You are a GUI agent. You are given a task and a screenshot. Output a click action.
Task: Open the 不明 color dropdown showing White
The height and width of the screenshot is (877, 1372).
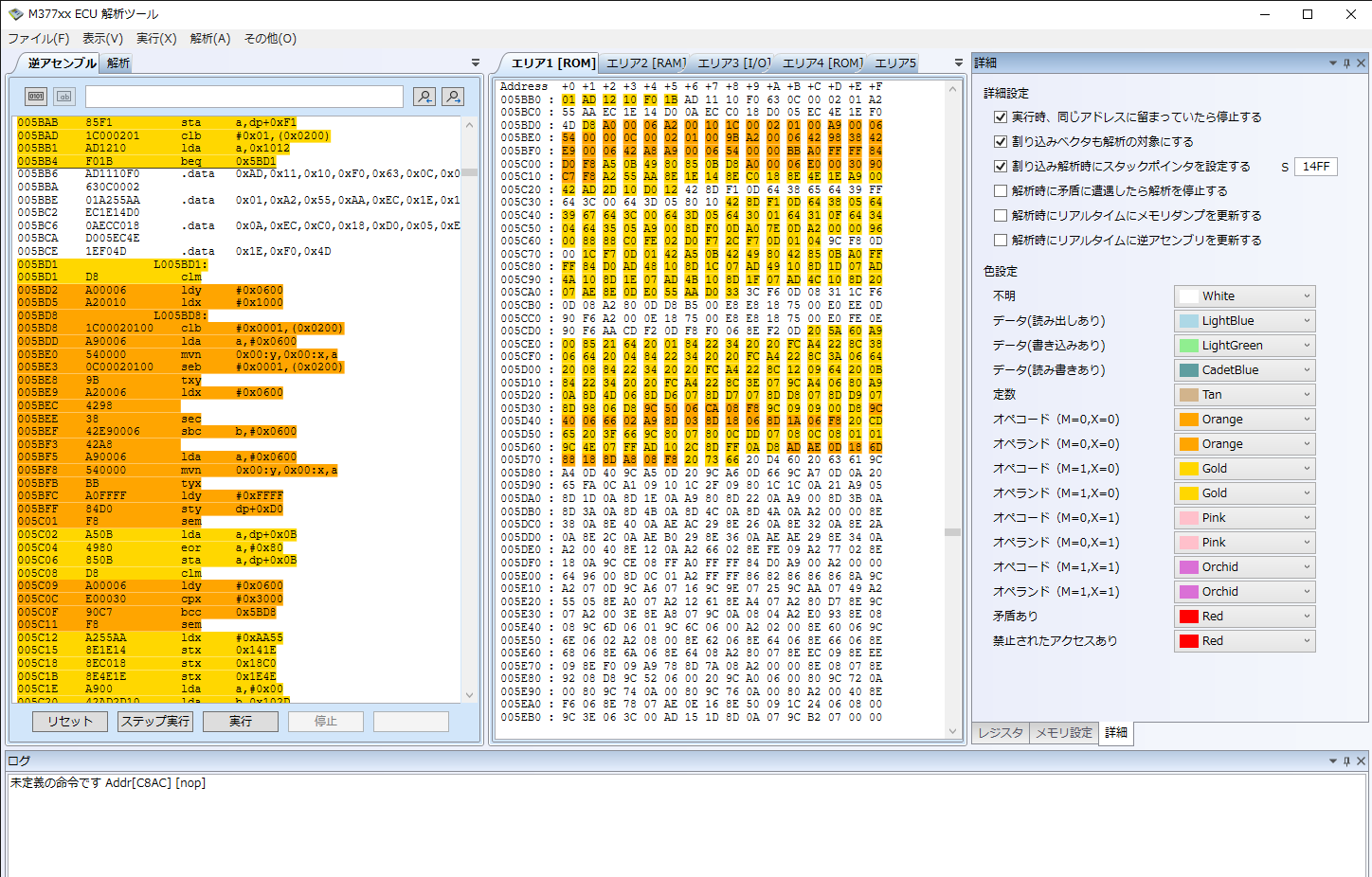(x=1244, y=296)
